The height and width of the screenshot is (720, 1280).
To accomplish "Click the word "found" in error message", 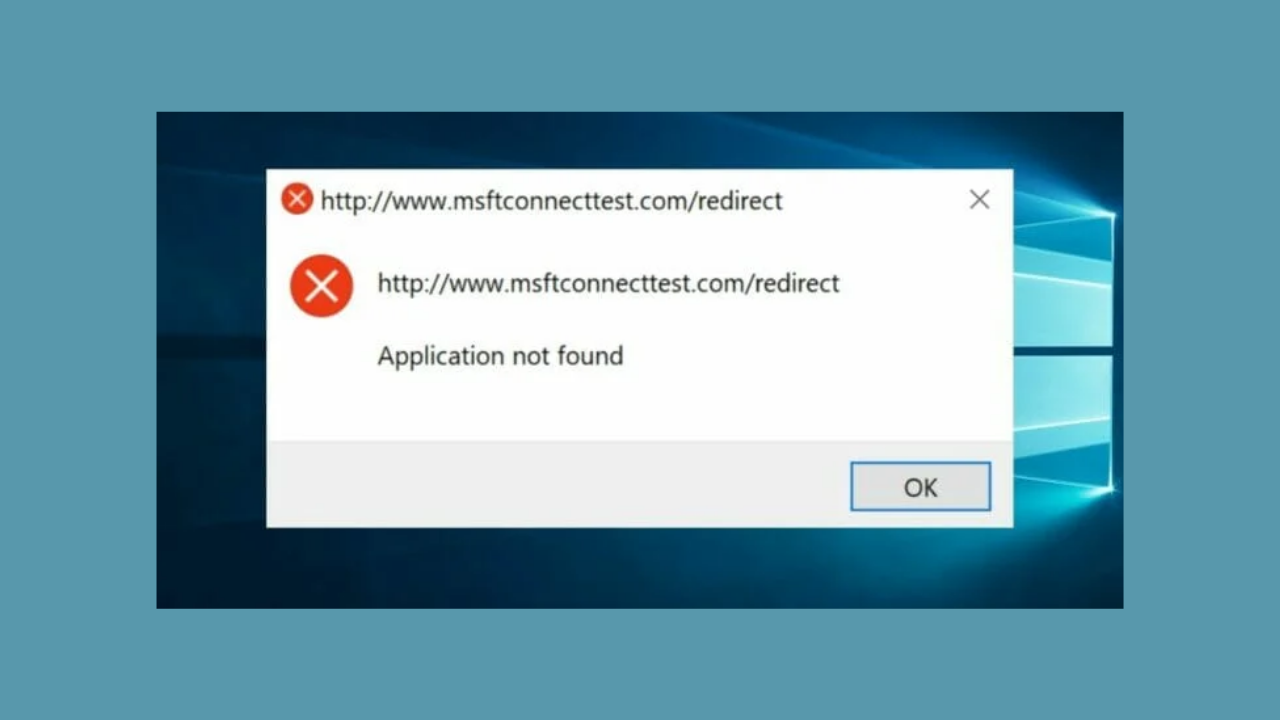I will pos(591,356).
